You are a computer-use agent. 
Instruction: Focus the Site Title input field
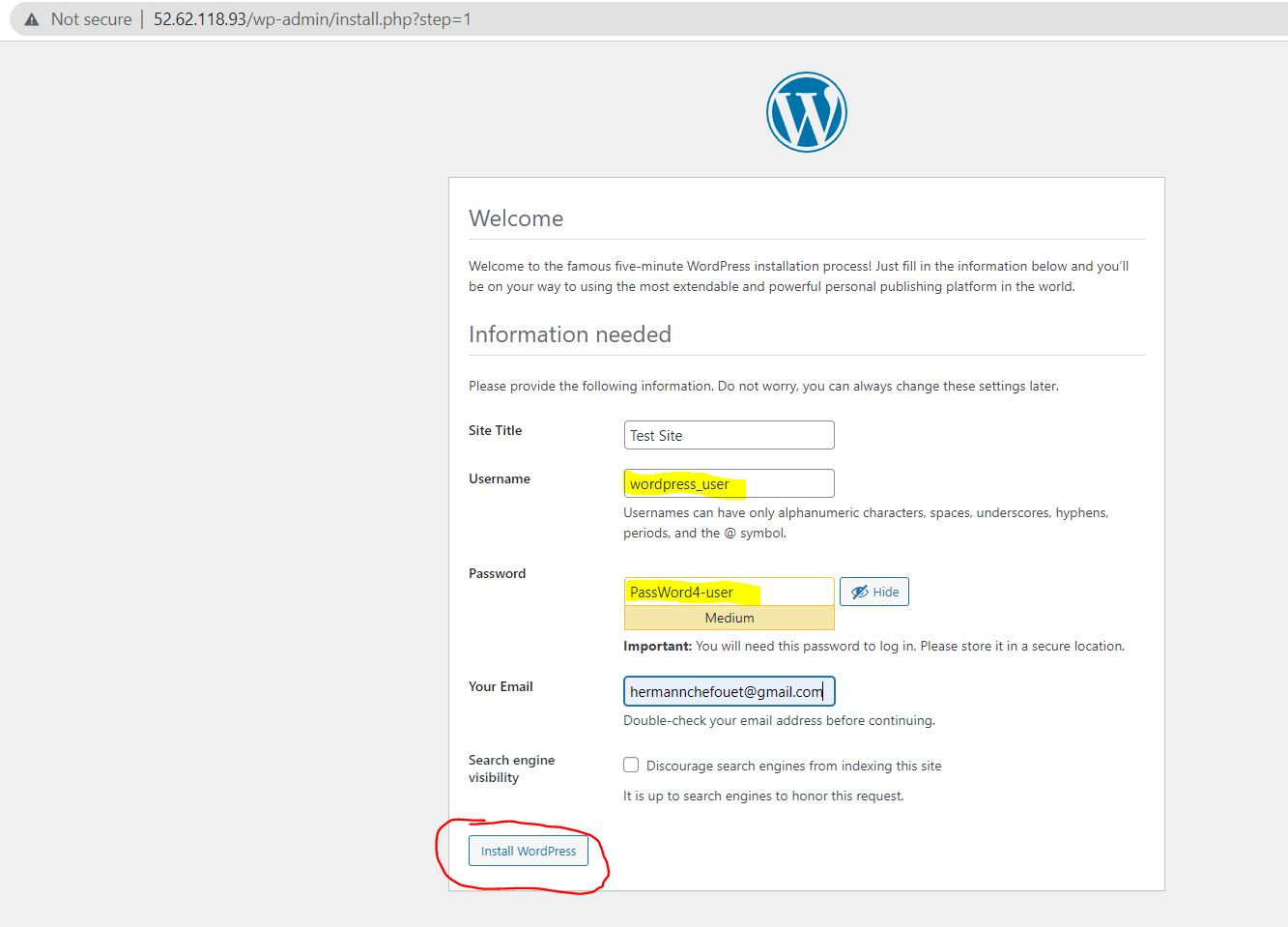(x=730, y=435)
